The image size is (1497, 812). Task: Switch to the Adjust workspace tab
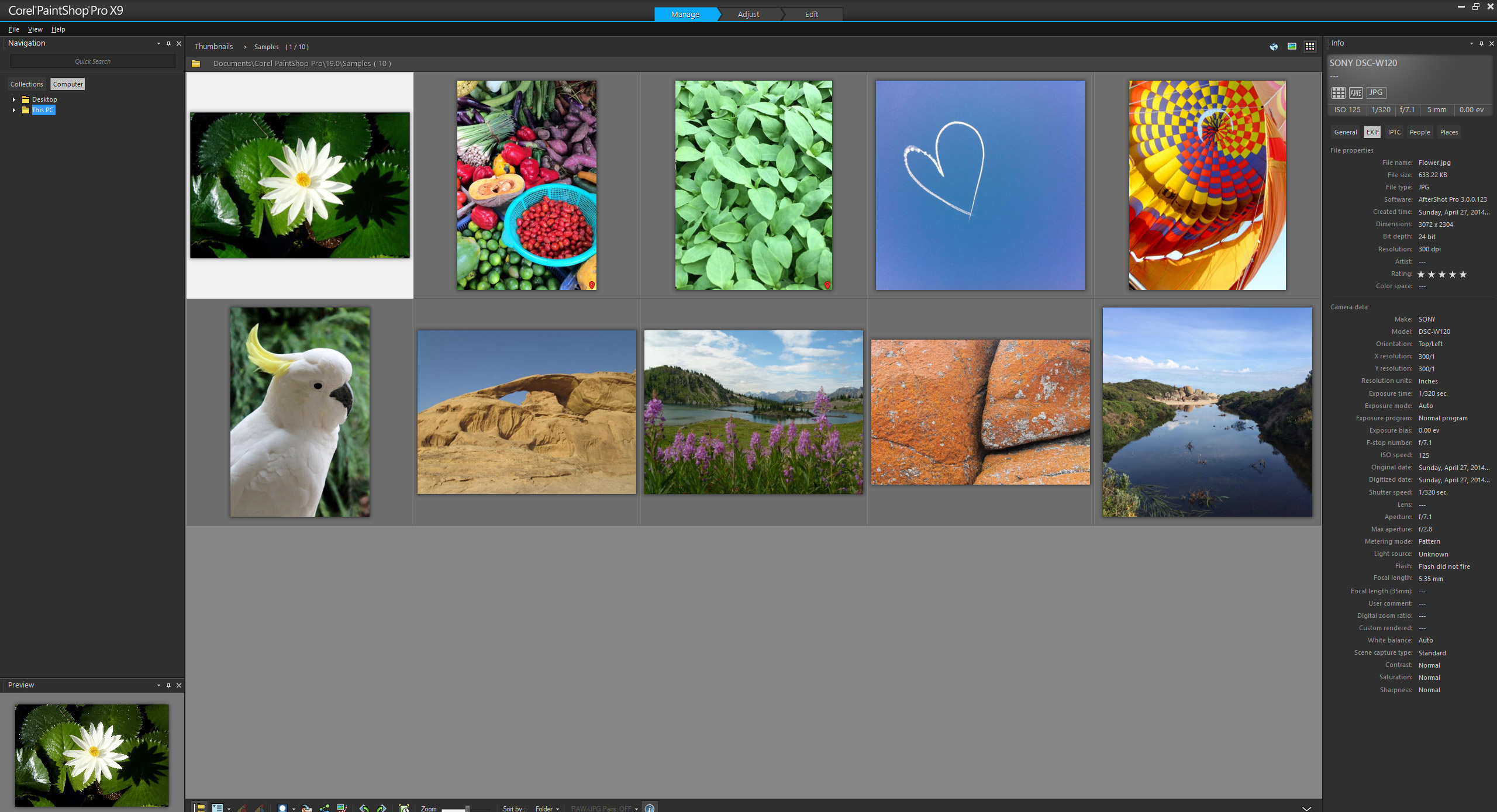point(748,14)
